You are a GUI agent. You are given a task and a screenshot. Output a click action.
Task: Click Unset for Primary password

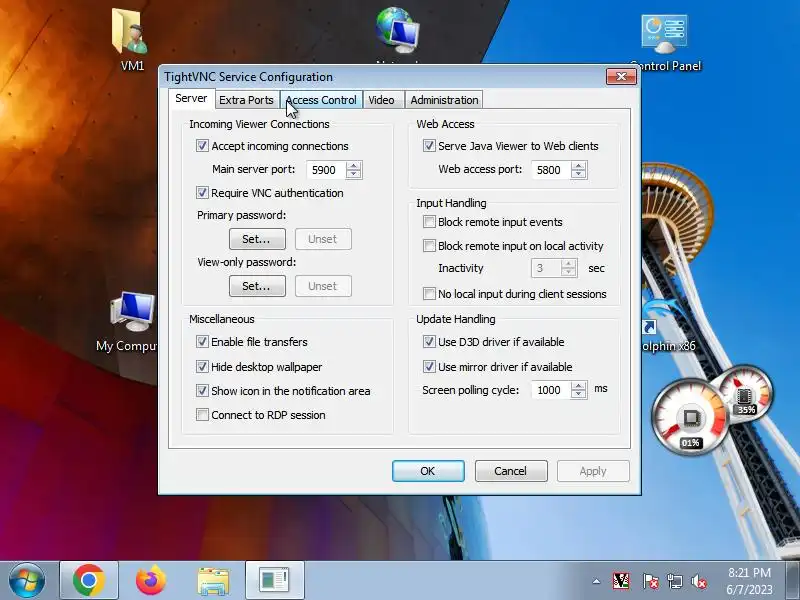[x=323, y=239]
